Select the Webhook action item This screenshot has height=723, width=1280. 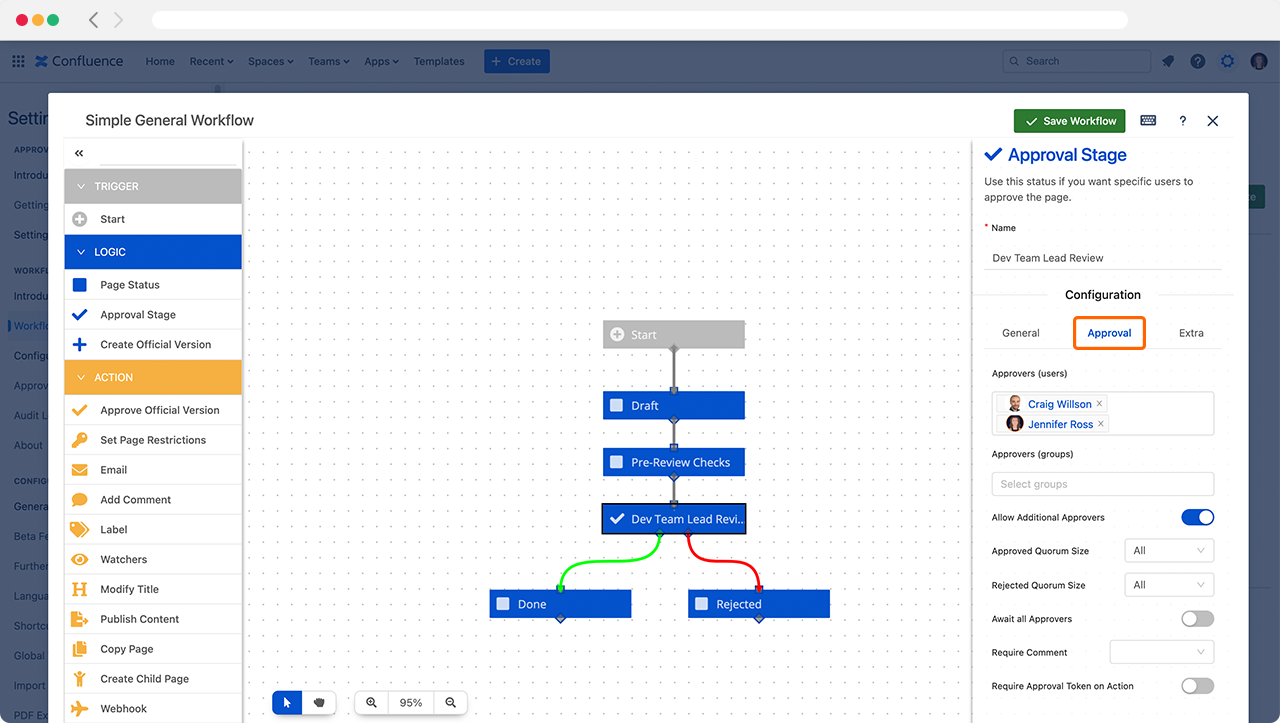(x=123, y=709)
